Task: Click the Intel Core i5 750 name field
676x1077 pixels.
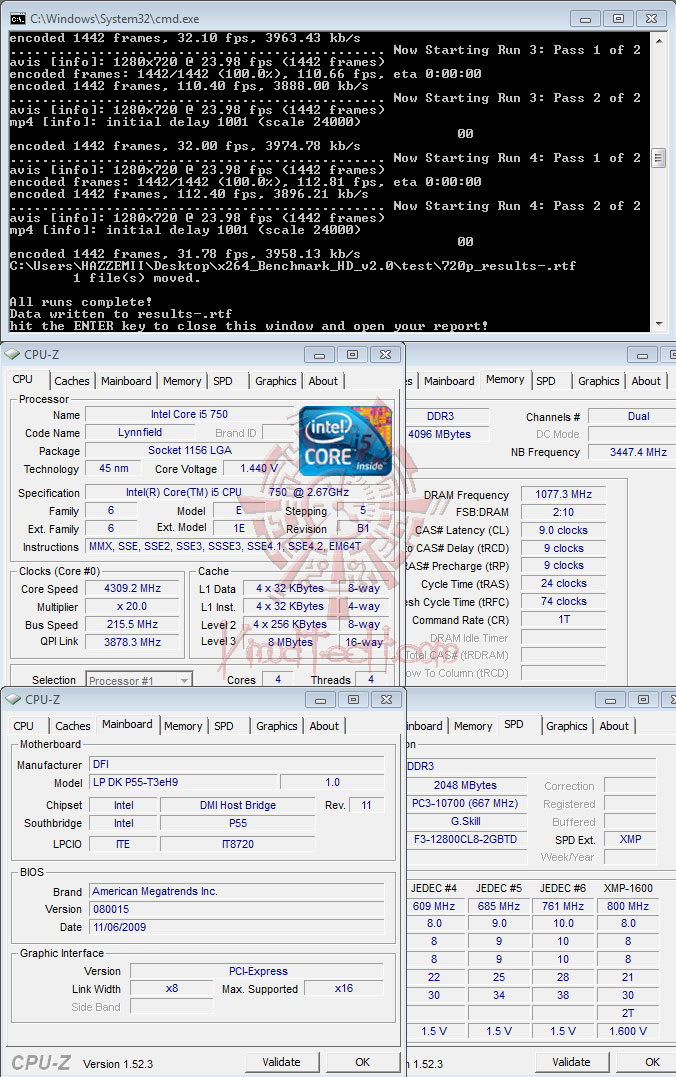Action: point(190,414)
